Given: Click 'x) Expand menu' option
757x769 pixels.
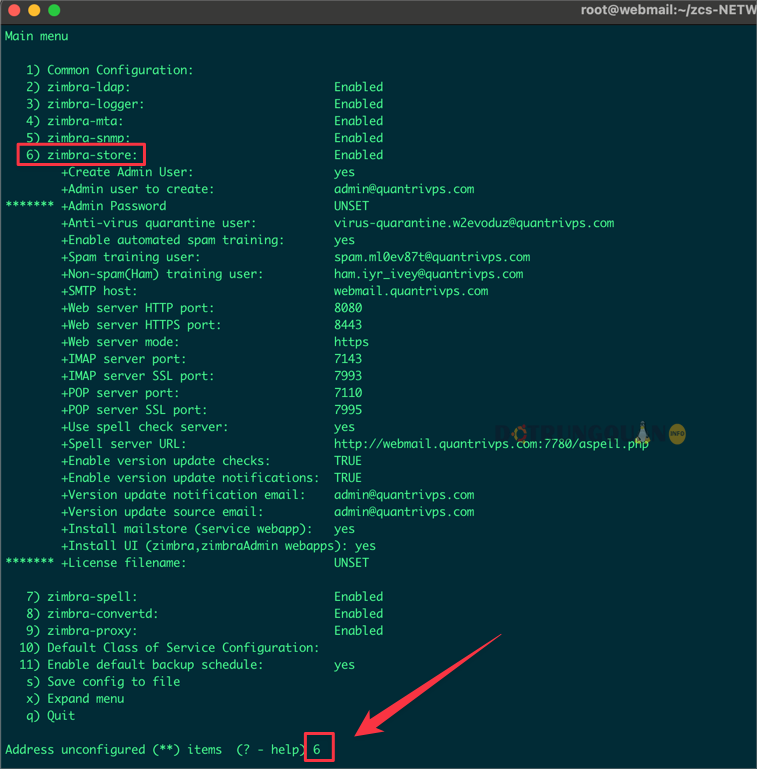Looking at the screenshot, I should [x=75, y=699].
